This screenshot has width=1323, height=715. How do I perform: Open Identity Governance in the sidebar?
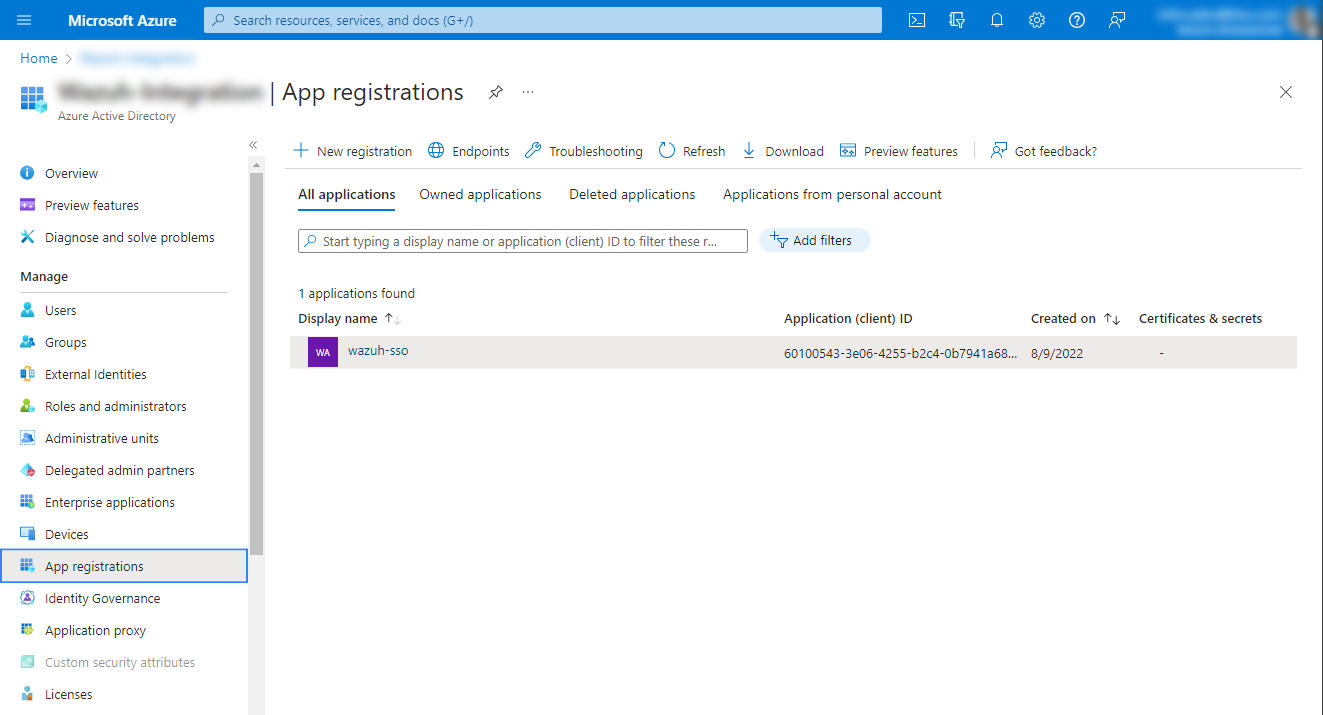tap(102, 598)
